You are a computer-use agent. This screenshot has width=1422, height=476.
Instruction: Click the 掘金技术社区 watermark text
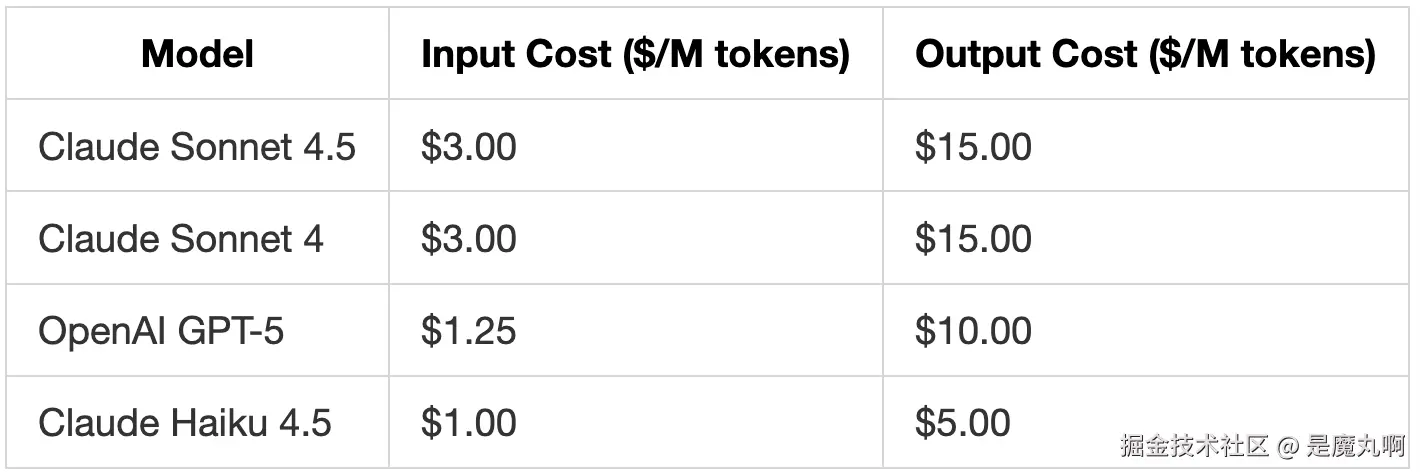1194,445
